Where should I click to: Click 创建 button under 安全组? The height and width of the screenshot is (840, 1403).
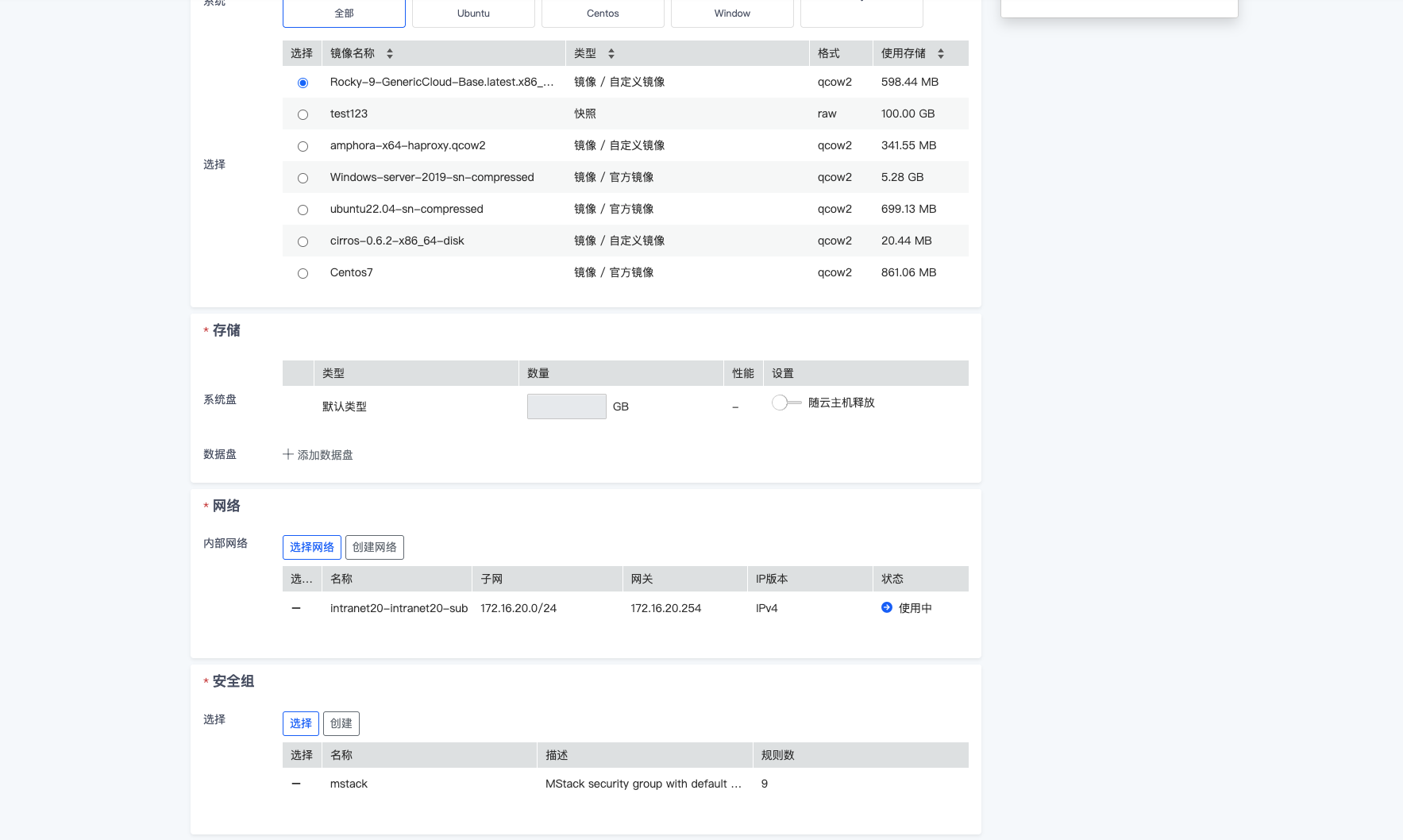341,723
